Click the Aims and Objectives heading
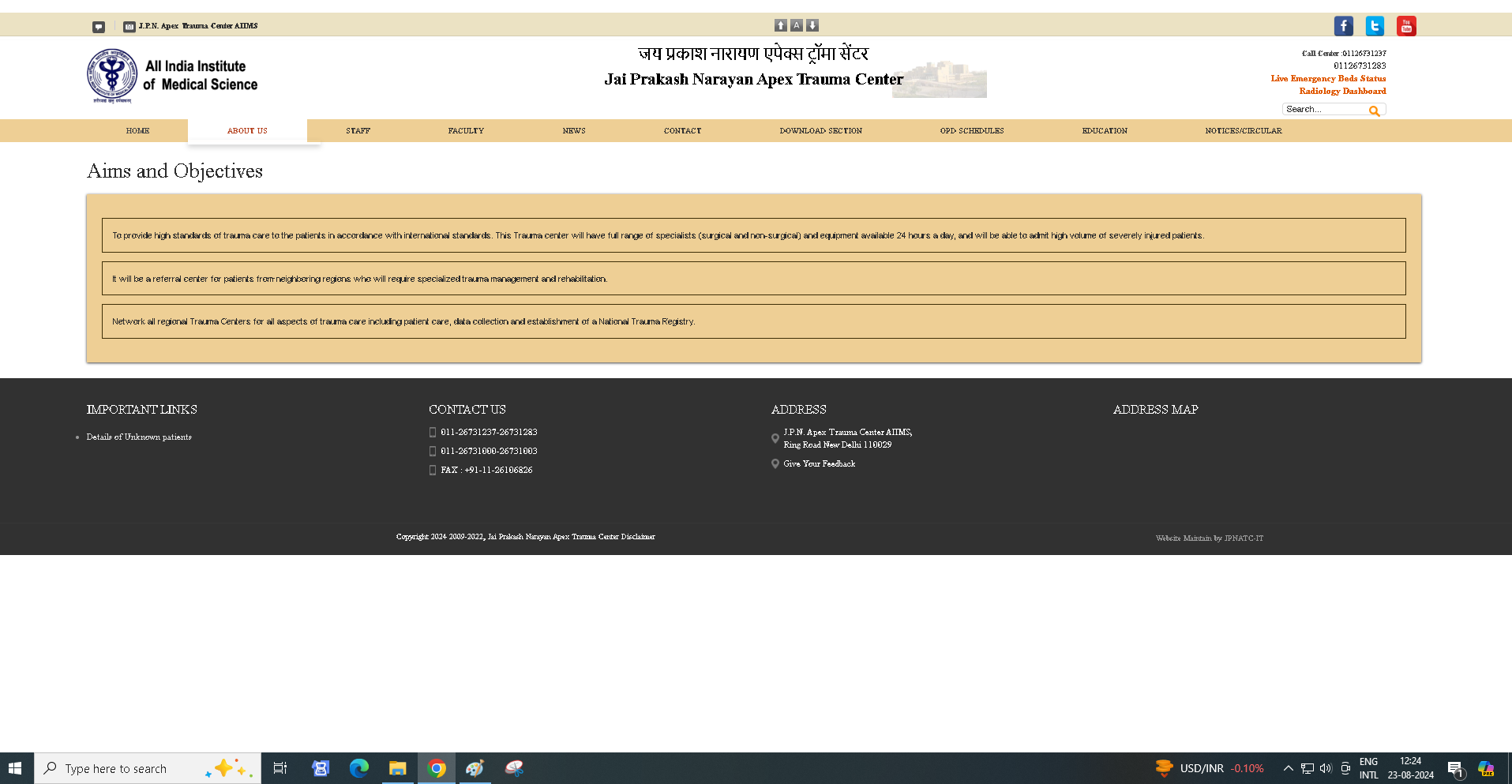1512x784 pixels. tap(174, 171)
